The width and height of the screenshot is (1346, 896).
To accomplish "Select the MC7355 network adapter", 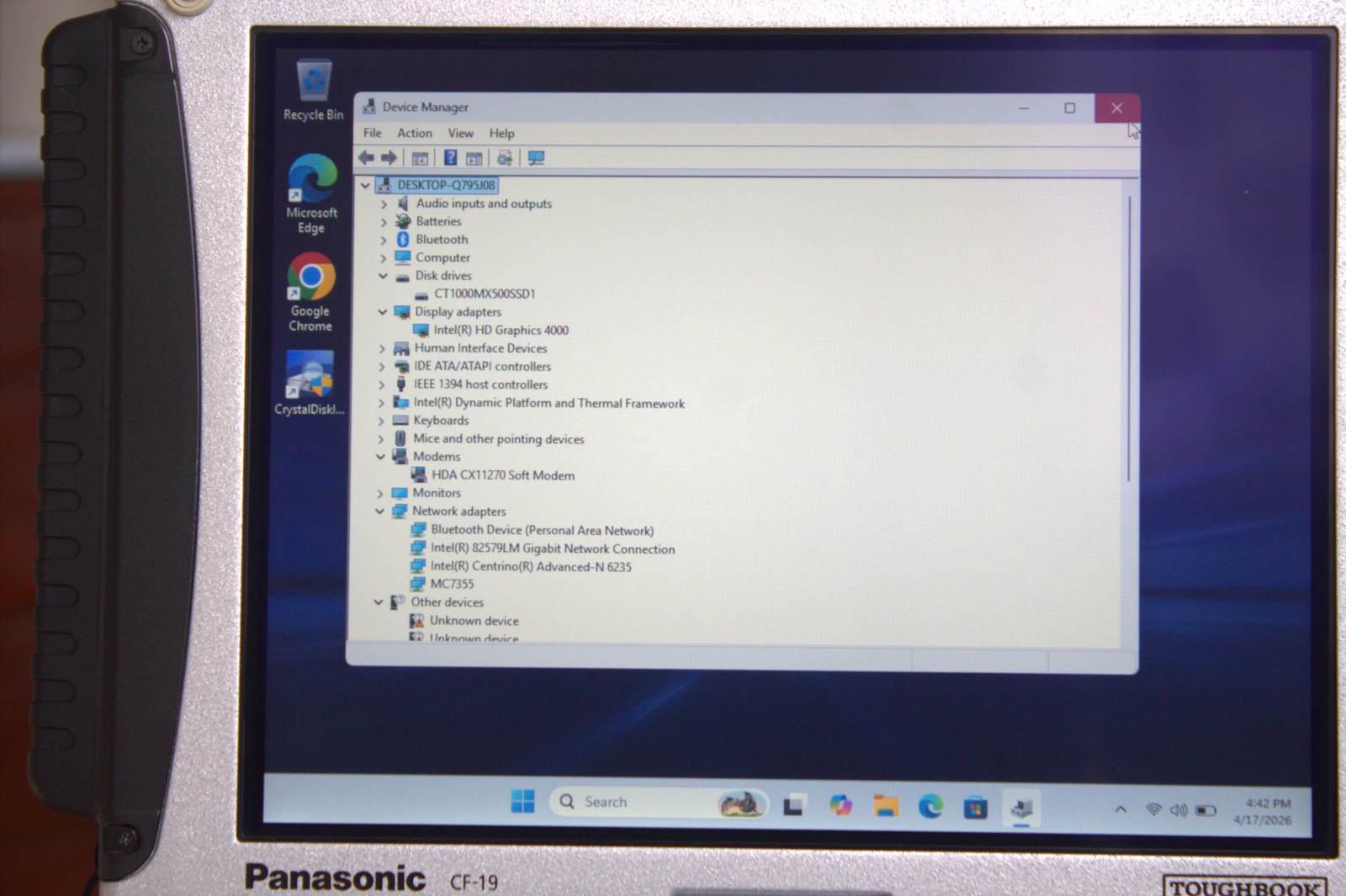I will click(x=452, y=584).
